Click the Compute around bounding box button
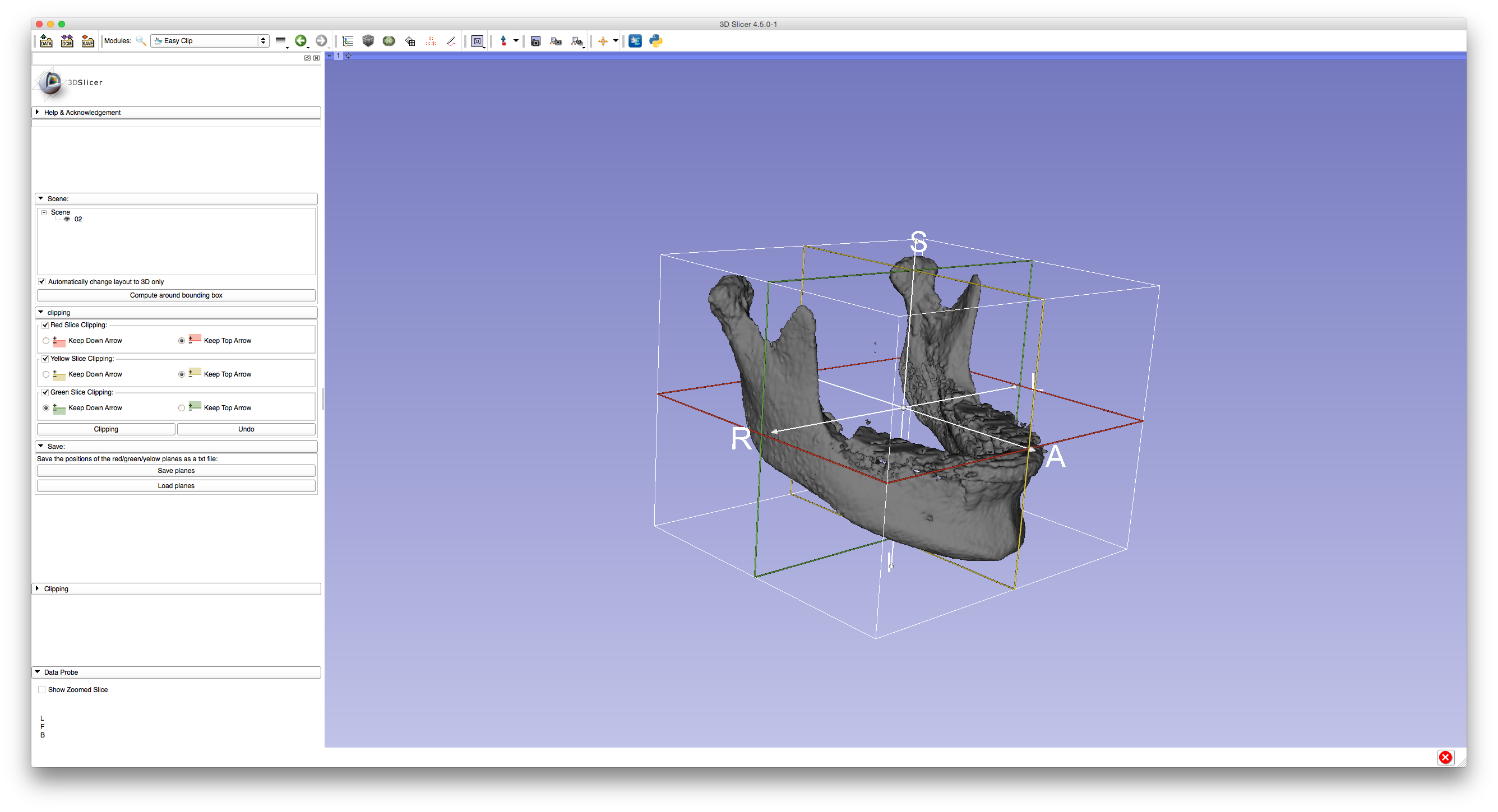This screenshot has height=812, width=1498. tap(176, 295)
